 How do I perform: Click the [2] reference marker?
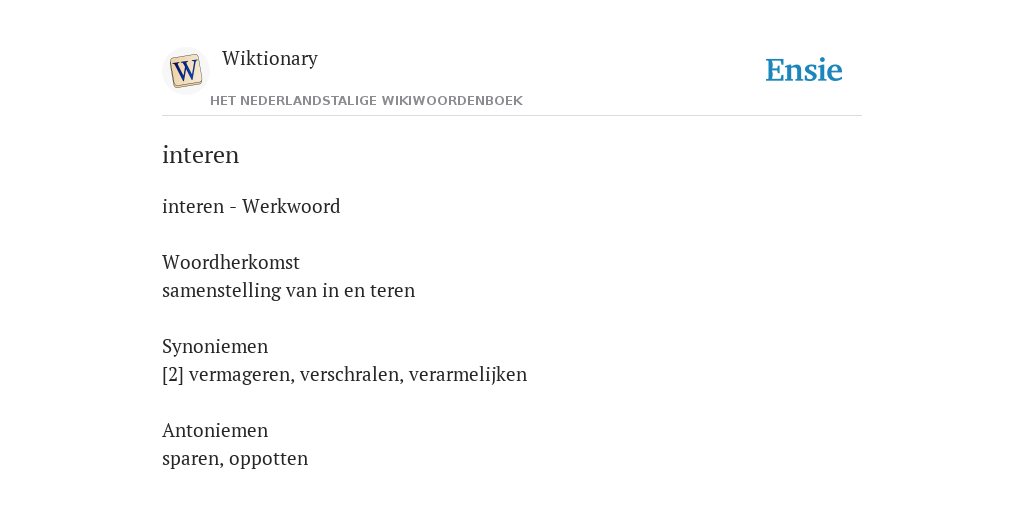click(x=173, y=375)
